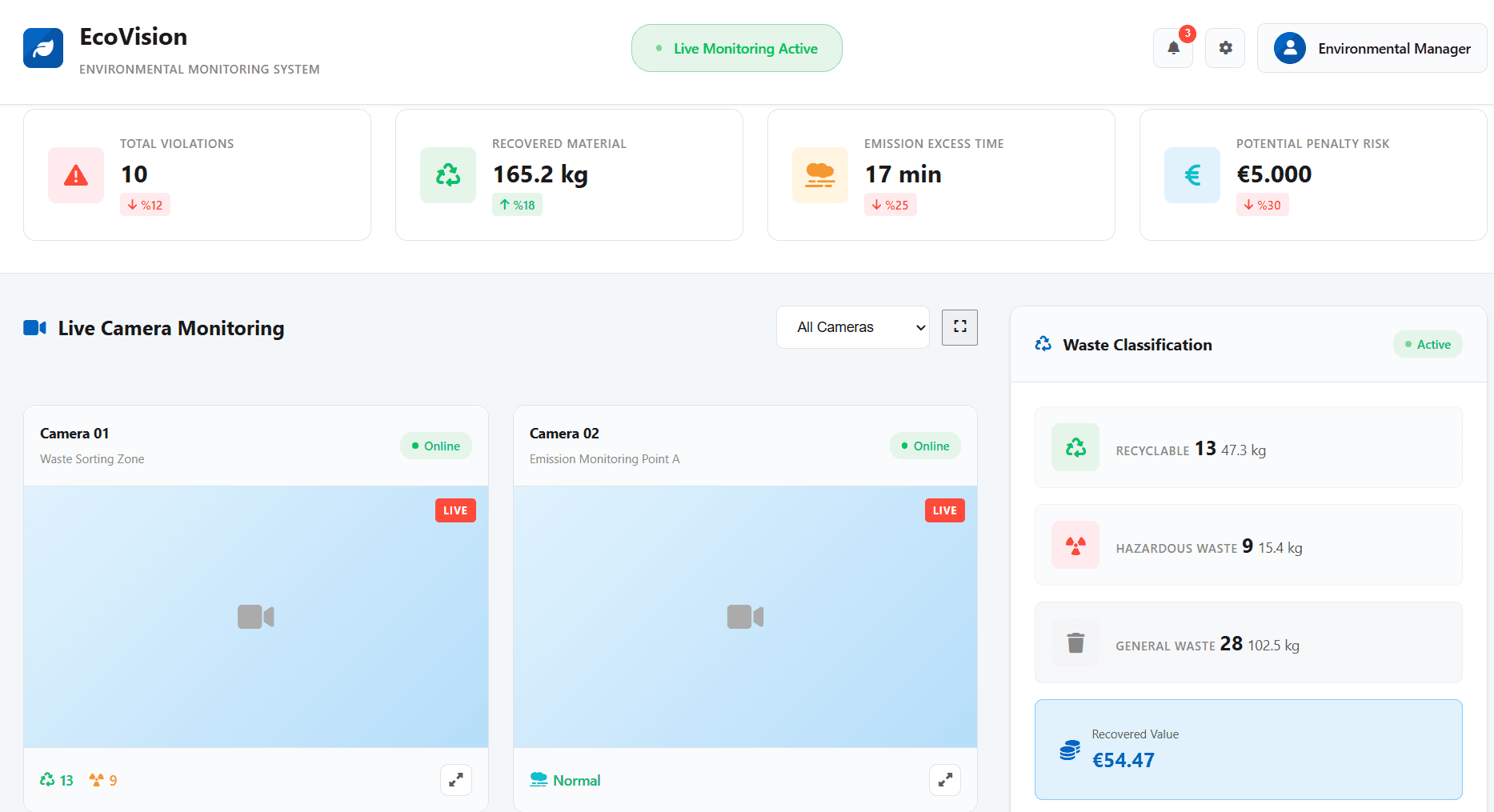Click the General Waste trash icon
This screenshot has width=1494, height=812.
1075,643
